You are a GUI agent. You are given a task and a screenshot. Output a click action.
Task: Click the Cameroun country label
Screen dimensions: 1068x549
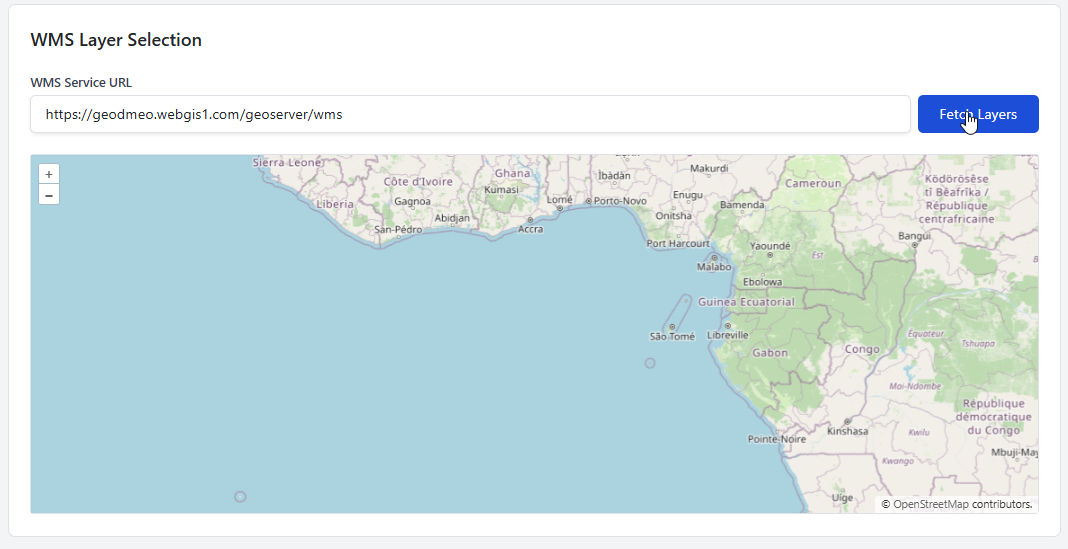(812, 183)
